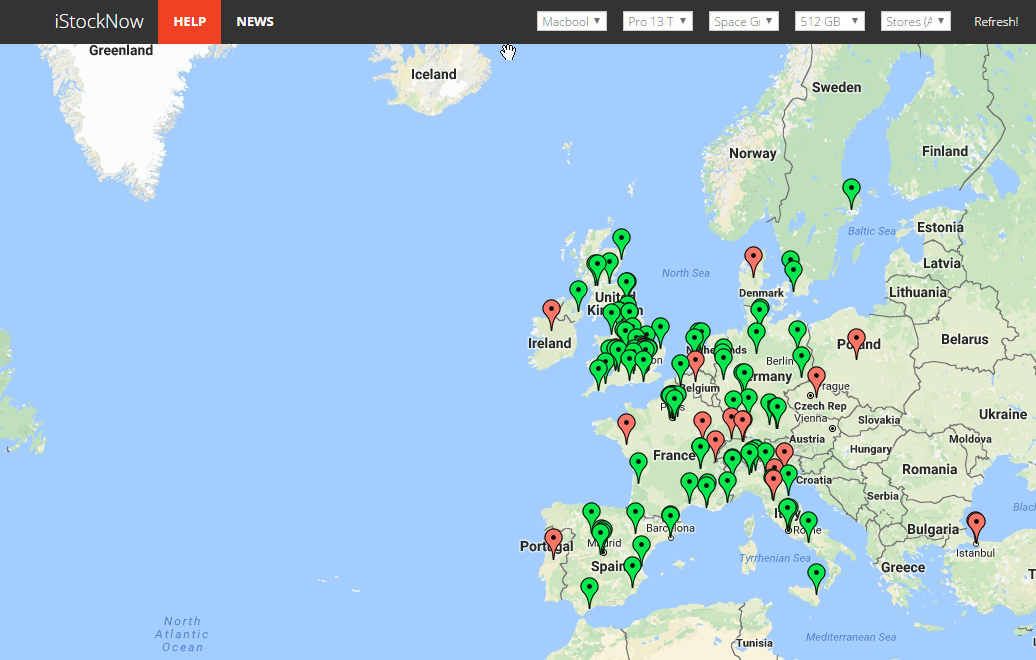The width and height of the screenshot is (1036, 660).
Task: Click the Romania map label
Action: [x=930, y=469]
